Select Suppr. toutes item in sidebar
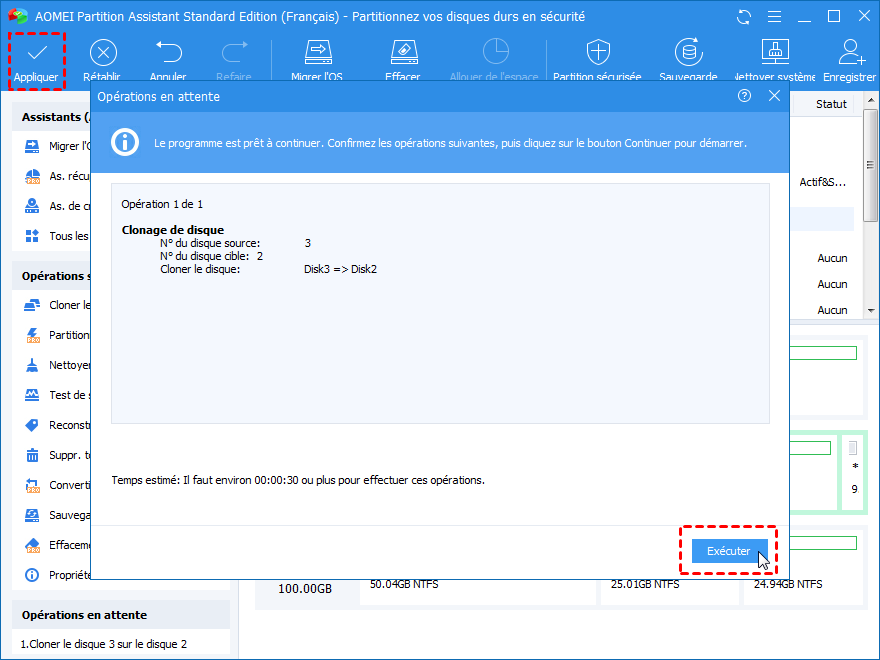Image resolution: width=880 pixels, height=660 pixels. pyautogui.click(x=57, y=455)
